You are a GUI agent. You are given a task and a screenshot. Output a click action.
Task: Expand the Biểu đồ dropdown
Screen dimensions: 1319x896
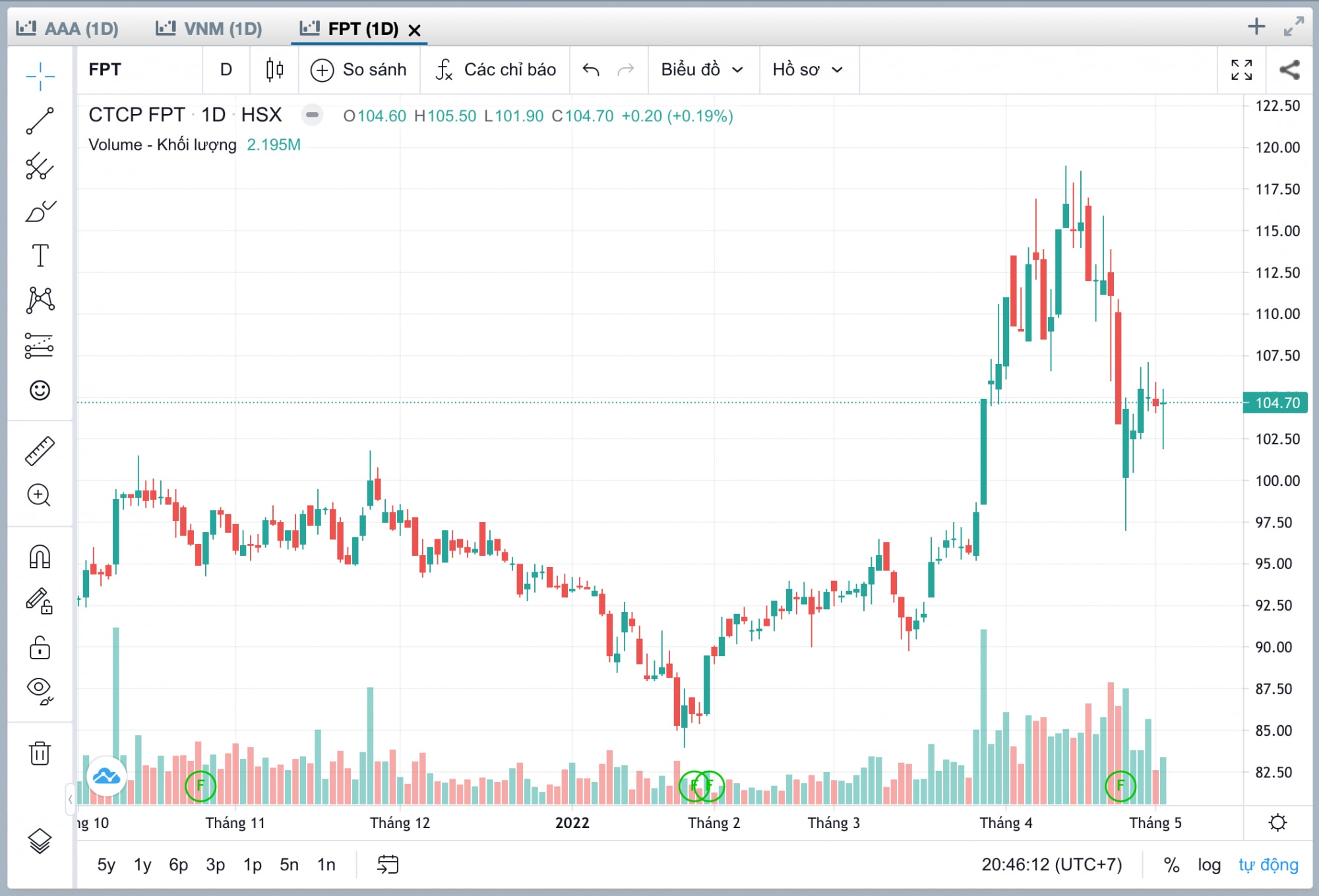tap(703, 69)
